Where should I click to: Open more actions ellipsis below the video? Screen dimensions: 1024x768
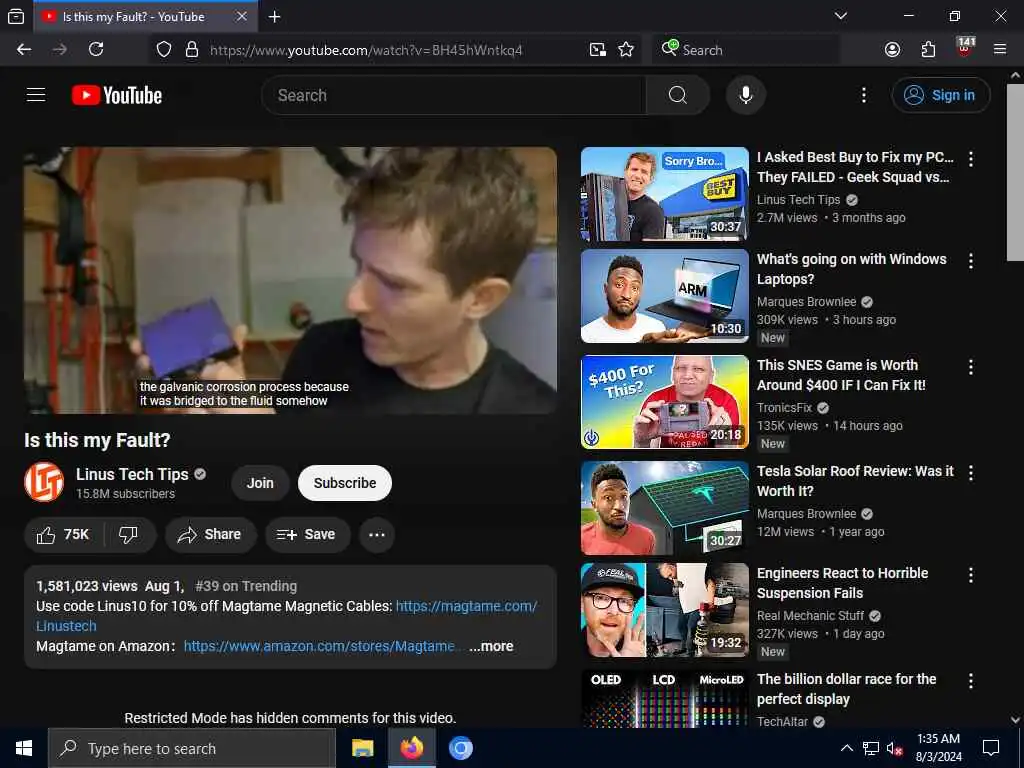click(377, 535)
